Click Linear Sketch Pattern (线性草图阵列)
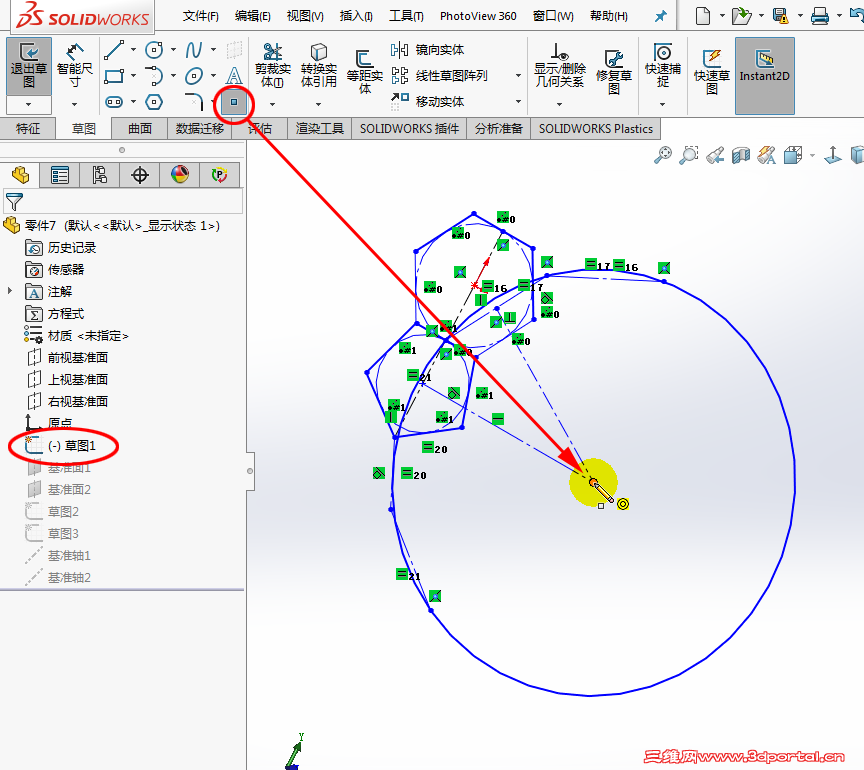 pos(439,76)
